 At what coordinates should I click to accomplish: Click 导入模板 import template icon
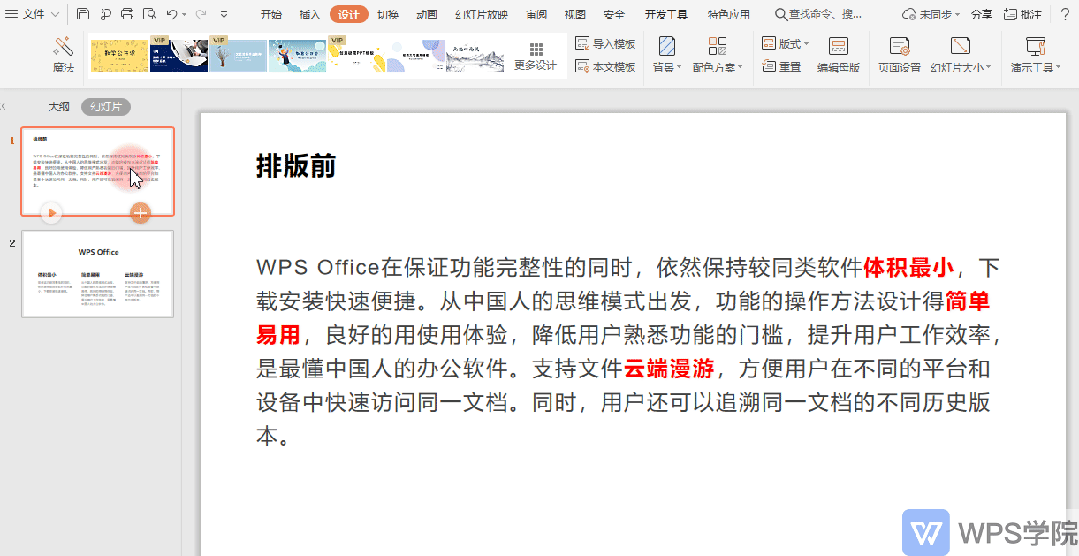point(582,44)
